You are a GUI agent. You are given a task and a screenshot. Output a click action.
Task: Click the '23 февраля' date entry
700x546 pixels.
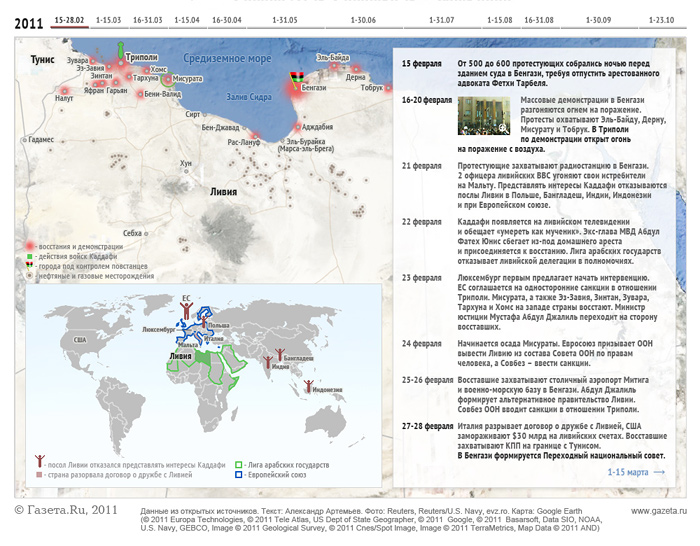click(421, 278)
